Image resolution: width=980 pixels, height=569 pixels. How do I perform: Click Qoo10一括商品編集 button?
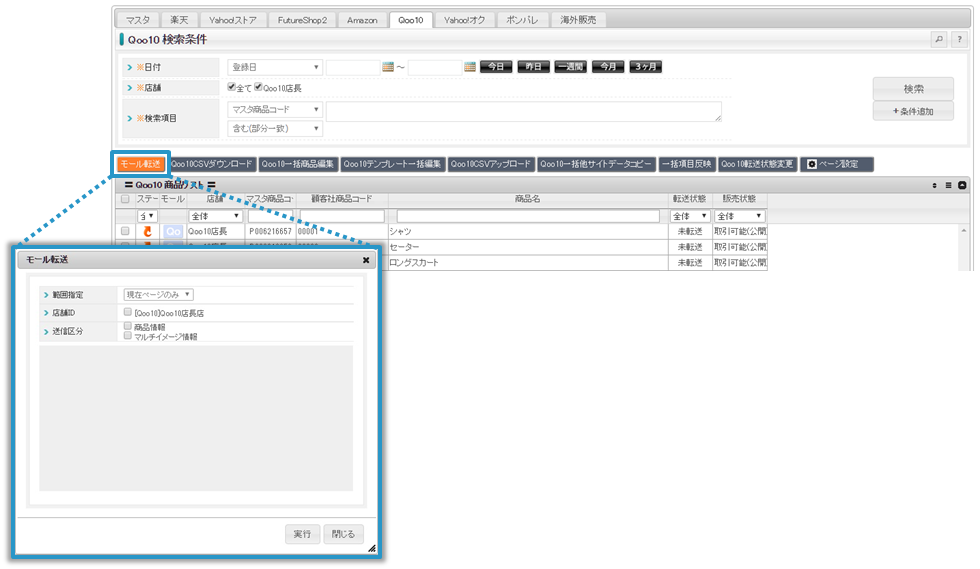click(298, 164)
